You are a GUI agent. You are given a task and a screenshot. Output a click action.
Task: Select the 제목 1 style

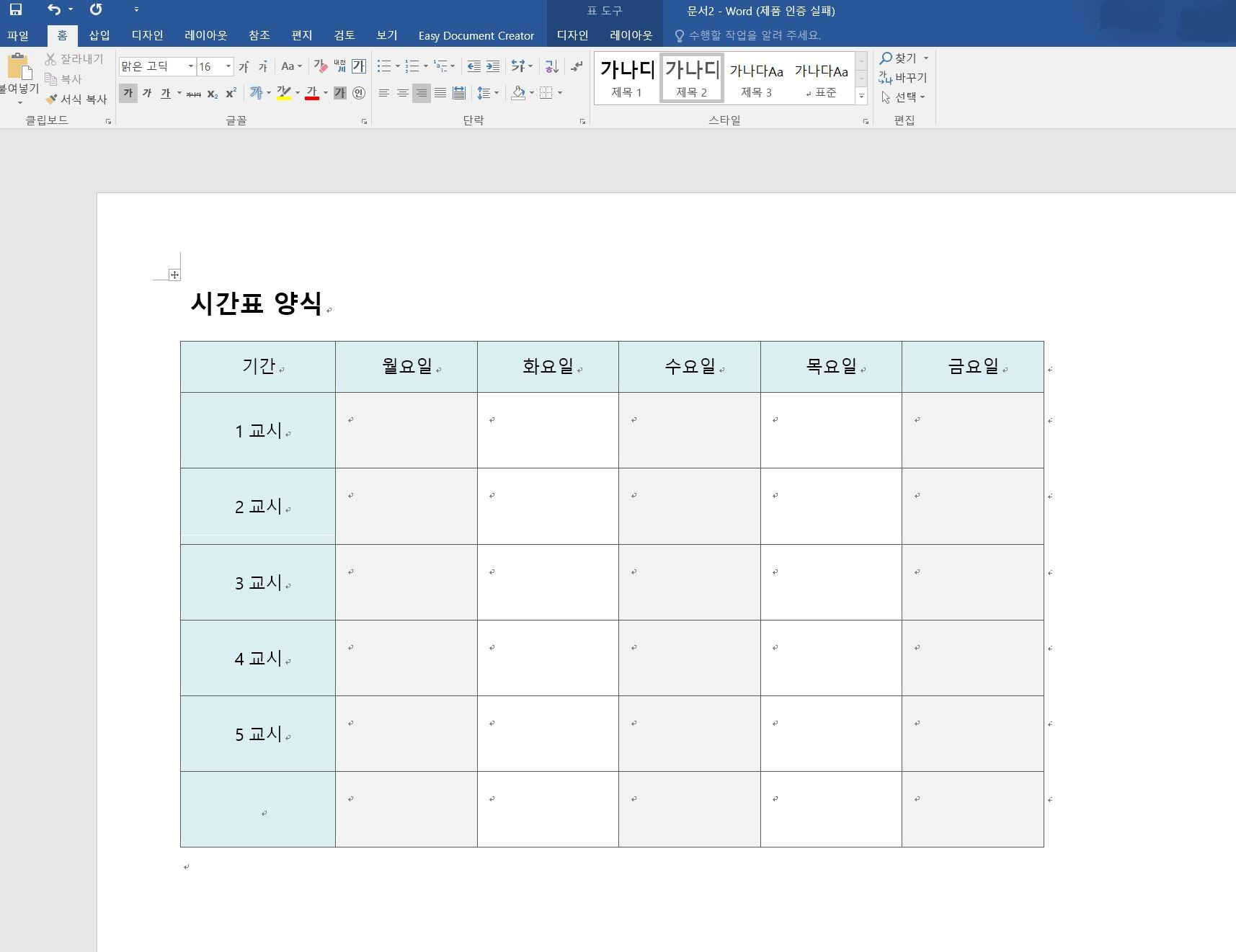(627, 78)
